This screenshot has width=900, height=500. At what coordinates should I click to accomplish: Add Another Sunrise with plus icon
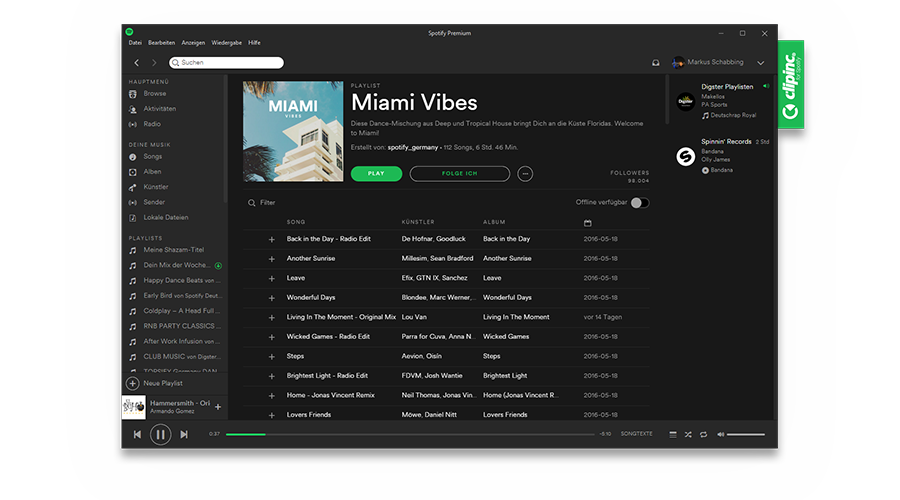pyautogui.click(x=271, y=259)
